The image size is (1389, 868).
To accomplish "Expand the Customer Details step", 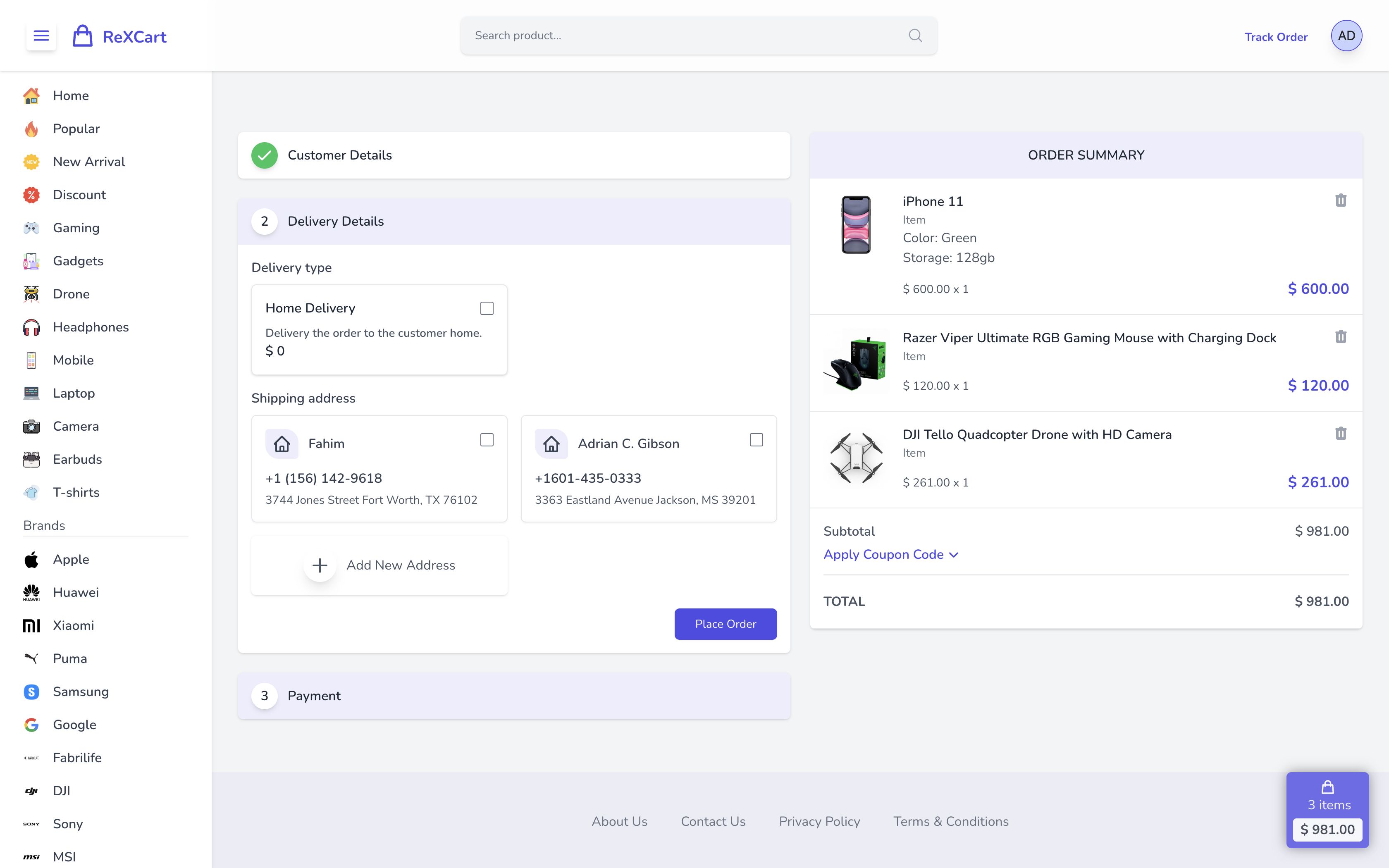I will click(514, 155).
